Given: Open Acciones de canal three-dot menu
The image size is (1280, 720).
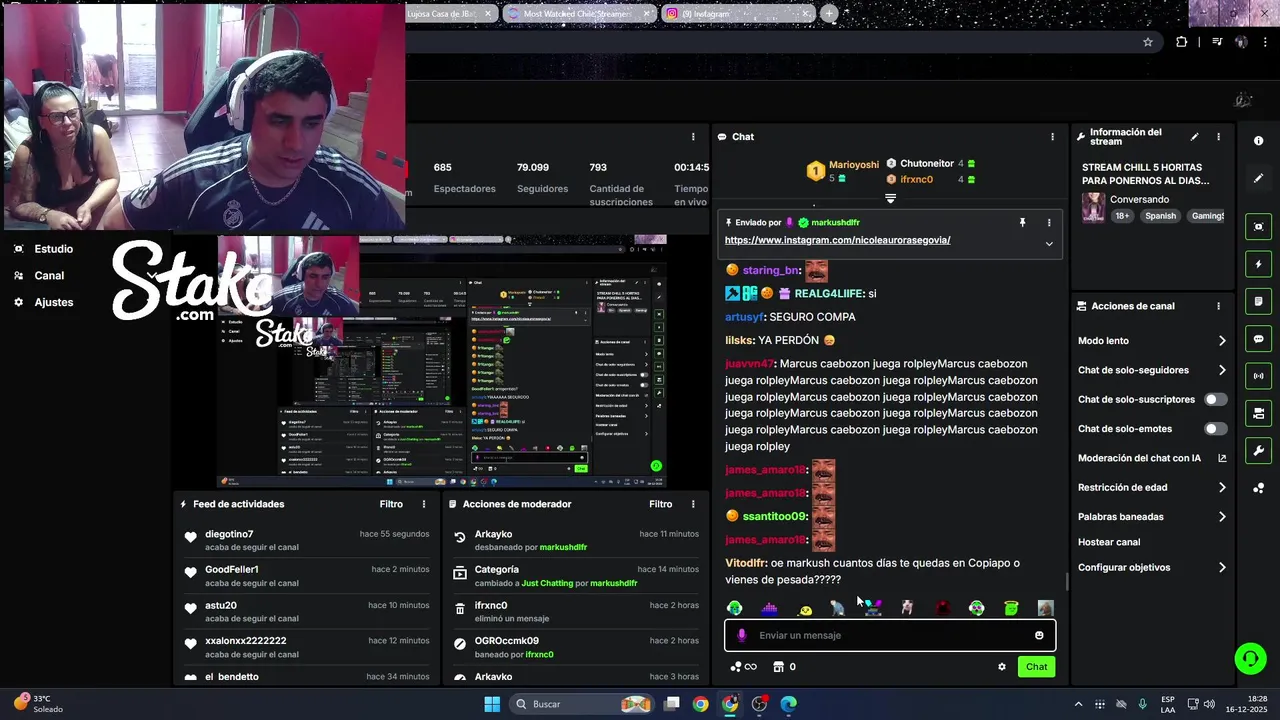Looking at the screenshot, I should point(1218,306).
